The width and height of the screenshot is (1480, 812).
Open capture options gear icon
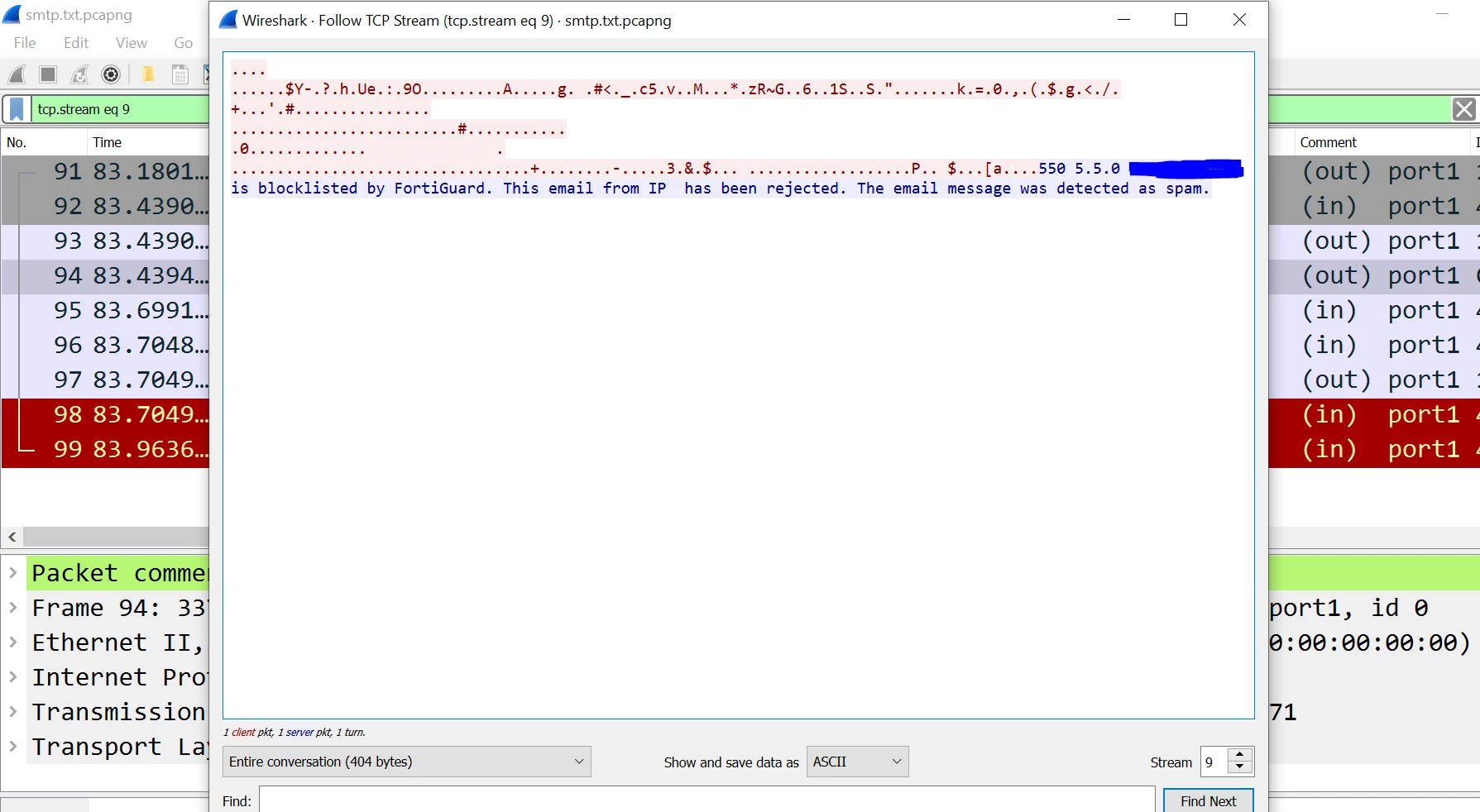click(x=111, y=74)
